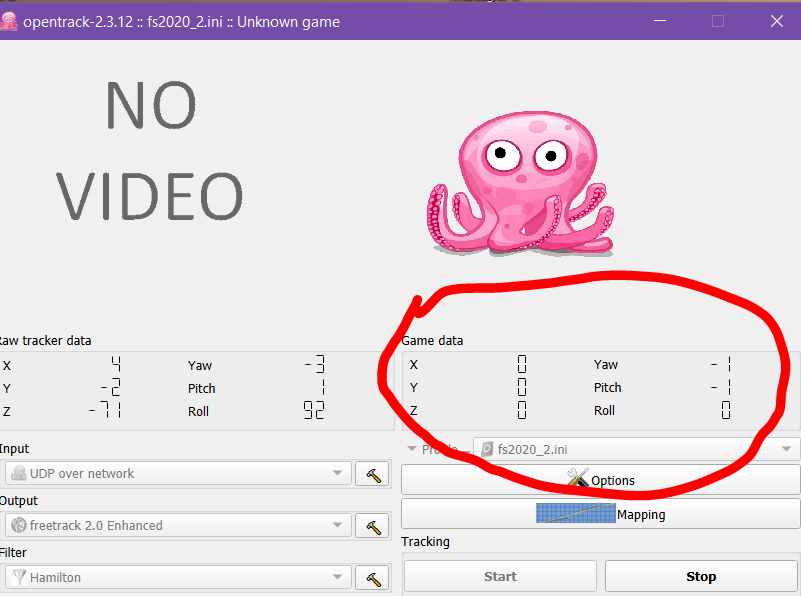Click the pink octopus pose preview
This screenshot has height=596, width=801.
(520, 183)
